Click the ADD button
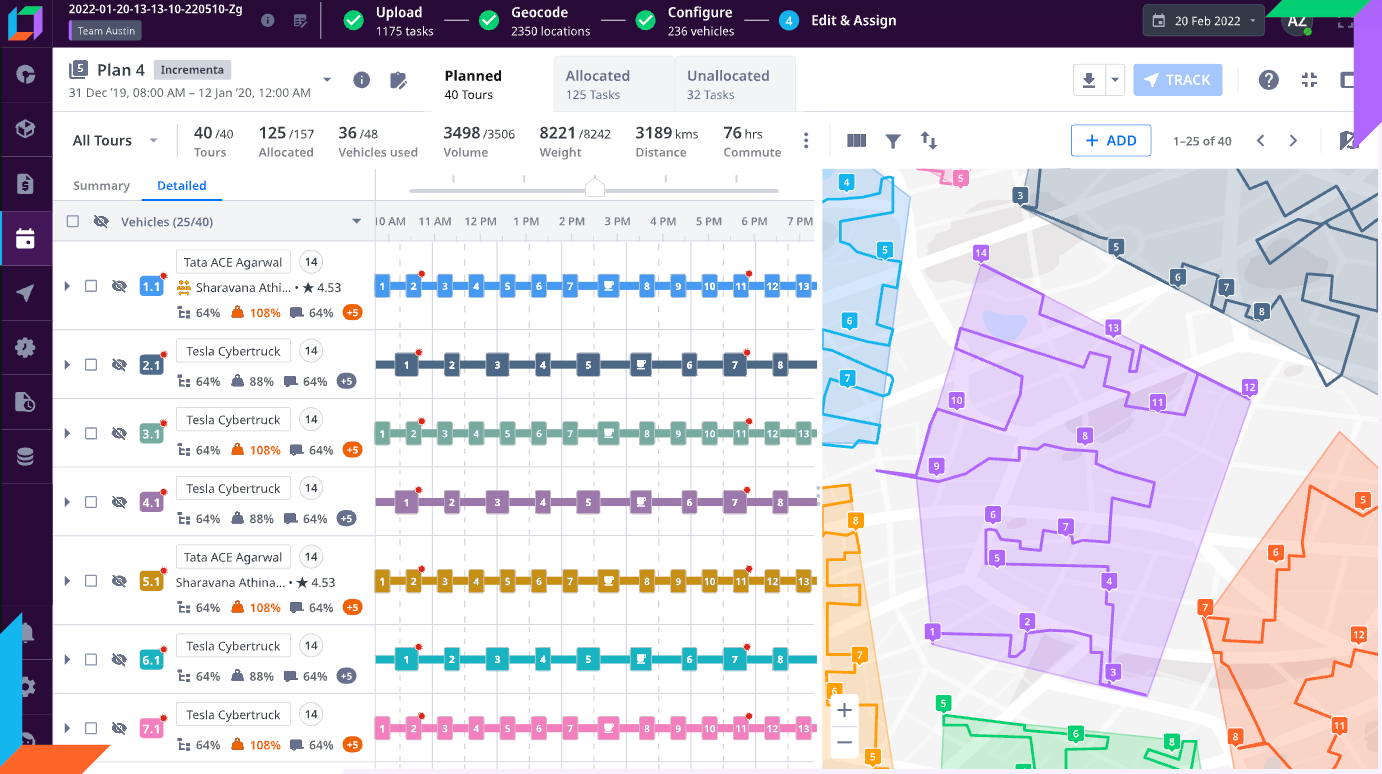Viewport: 1382px width, 774px height. [1111, 140]
